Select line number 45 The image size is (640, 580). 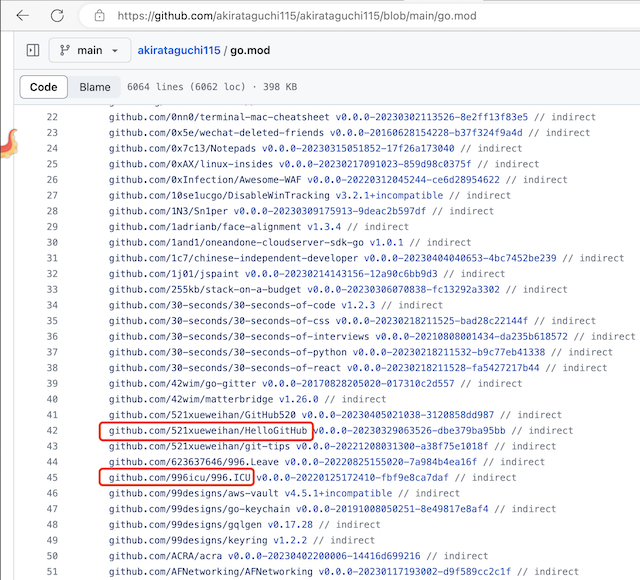point(51,478)
